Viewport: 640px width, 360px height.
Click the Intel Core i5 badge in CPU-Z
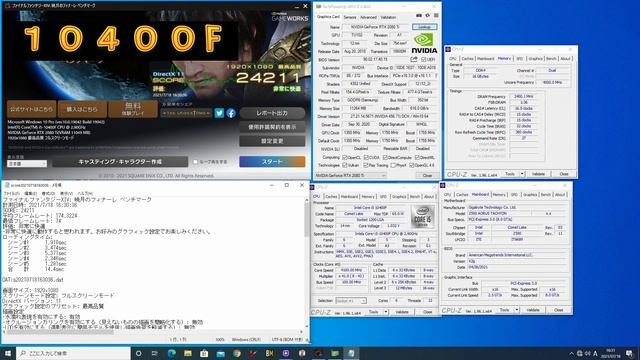click(423, 216)
